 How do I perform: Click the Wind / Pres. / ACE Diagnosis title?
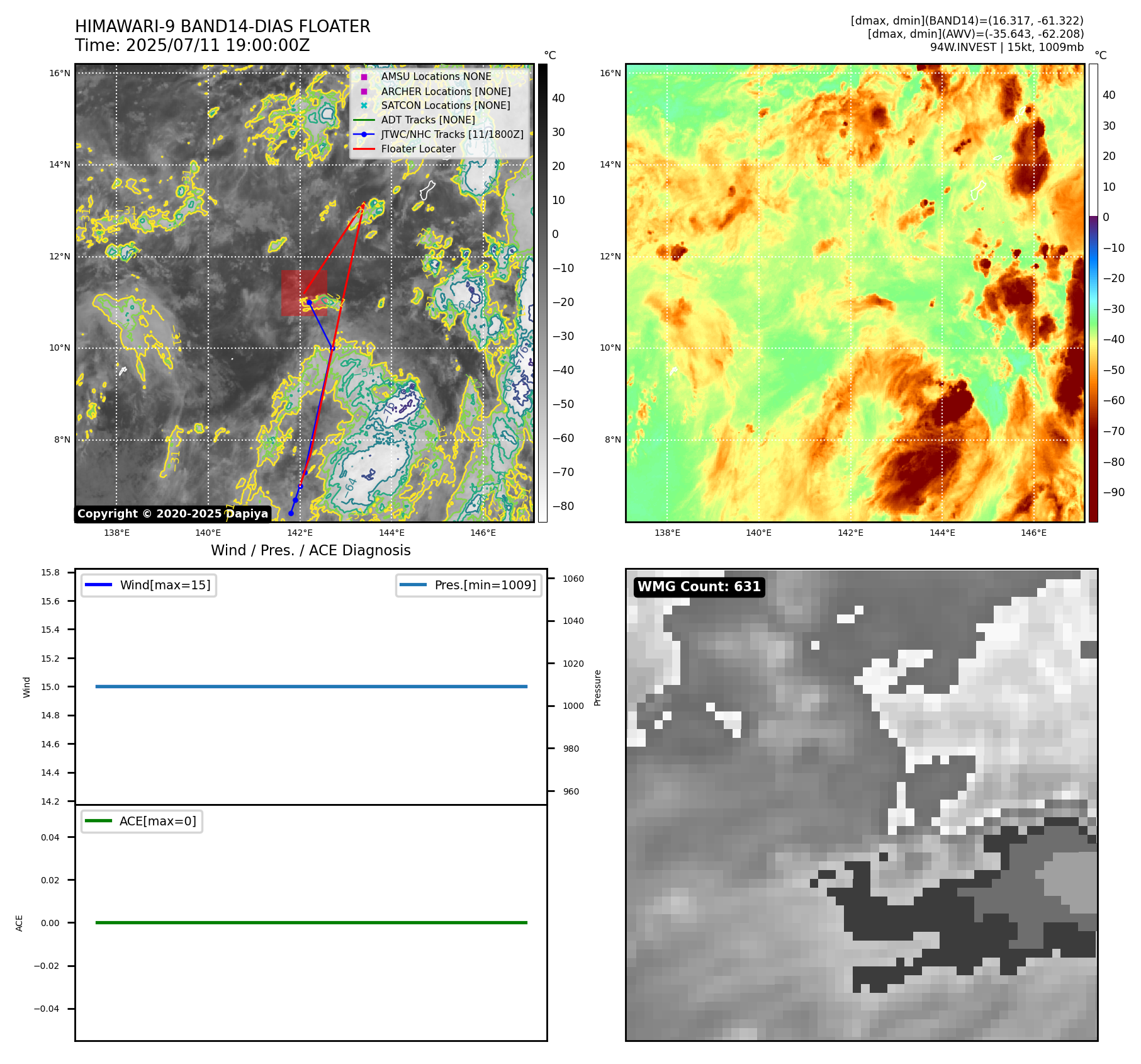point(311,550)
